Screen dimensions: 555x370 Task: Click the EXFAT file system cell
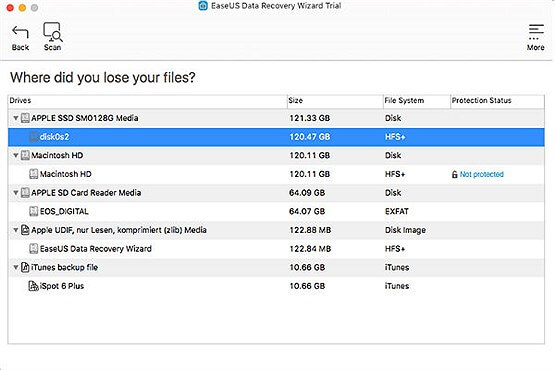coord(397,211)
